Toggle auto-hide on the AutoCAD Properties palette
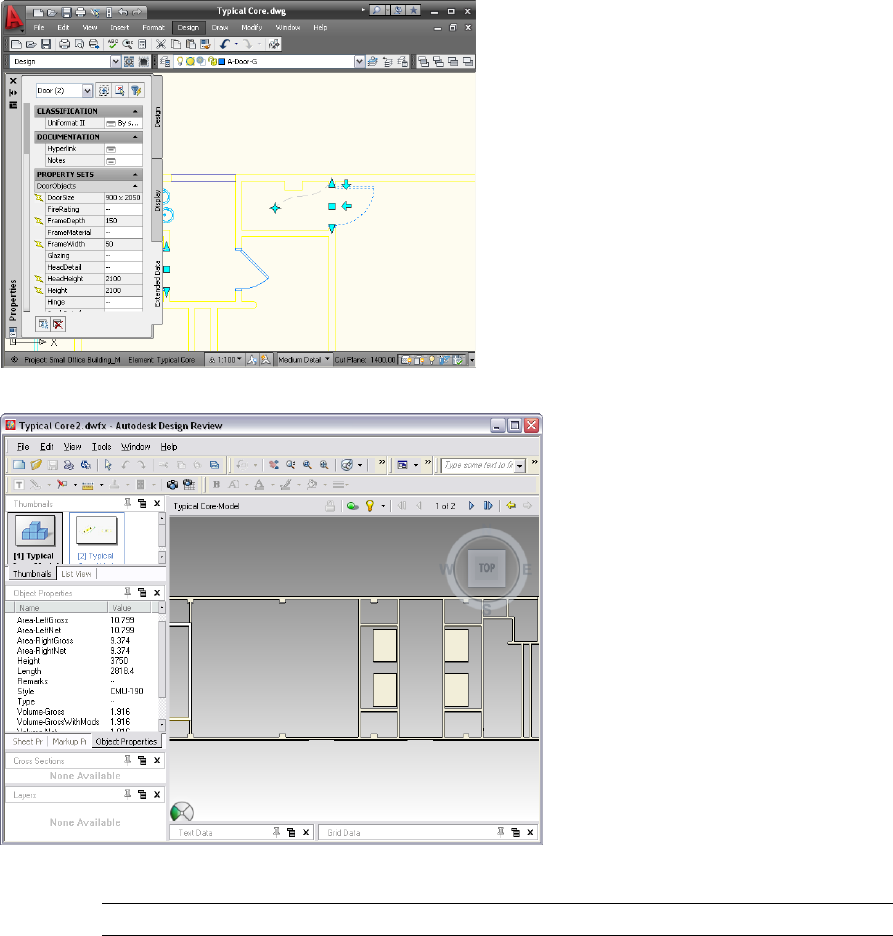This screenshot has width=893, height=936. click(x=13, y=93)
